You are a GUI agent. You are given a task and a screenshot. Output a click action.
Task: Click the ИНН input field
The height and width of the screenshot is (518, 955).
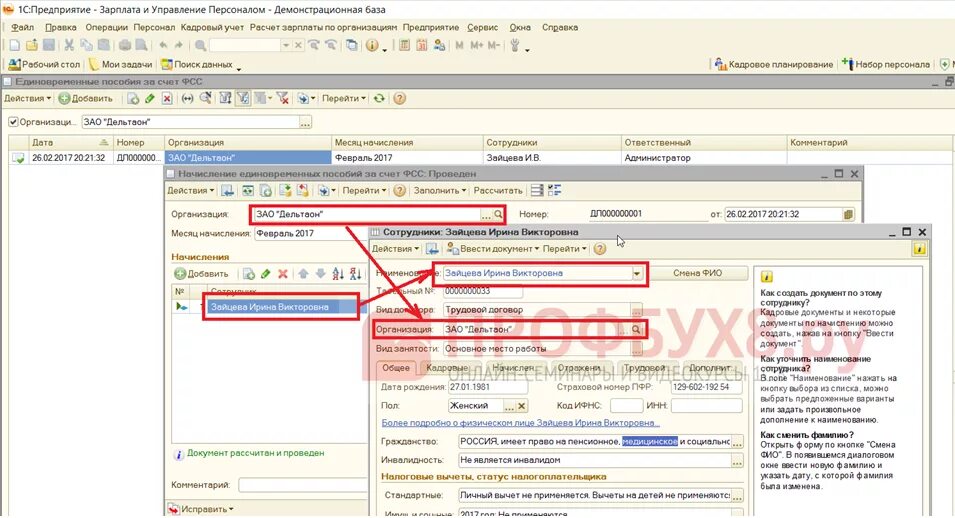[x=707, y=405]
